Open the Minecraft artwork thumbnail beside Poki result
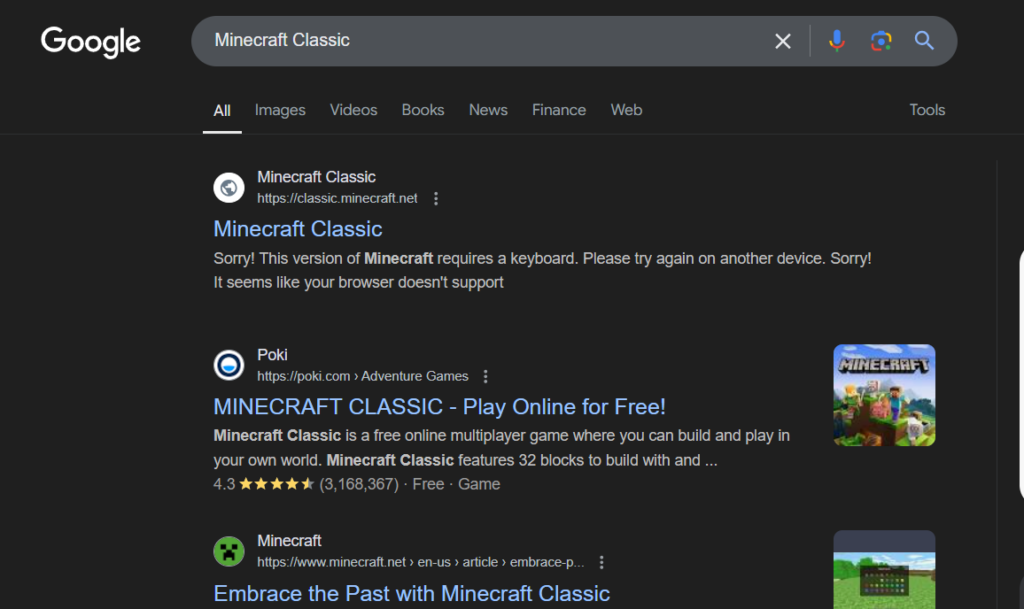 pos(884,396)
